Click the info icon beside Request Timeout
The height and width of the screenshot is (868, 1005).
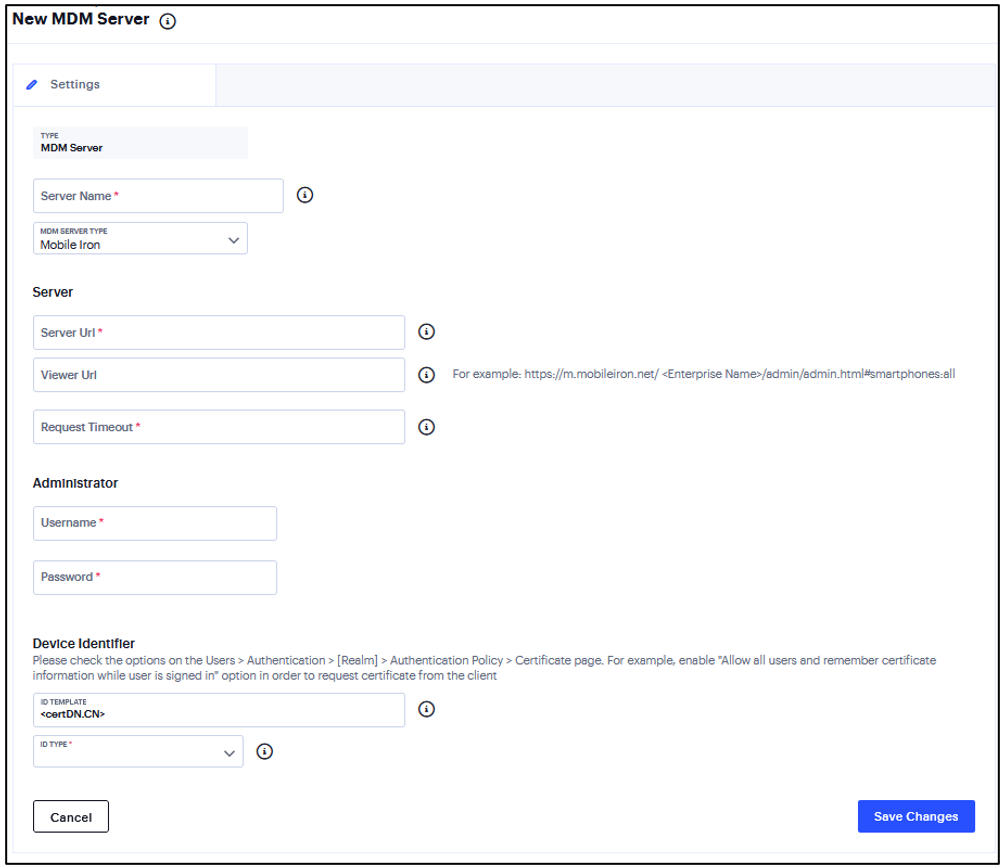(427, 427)
